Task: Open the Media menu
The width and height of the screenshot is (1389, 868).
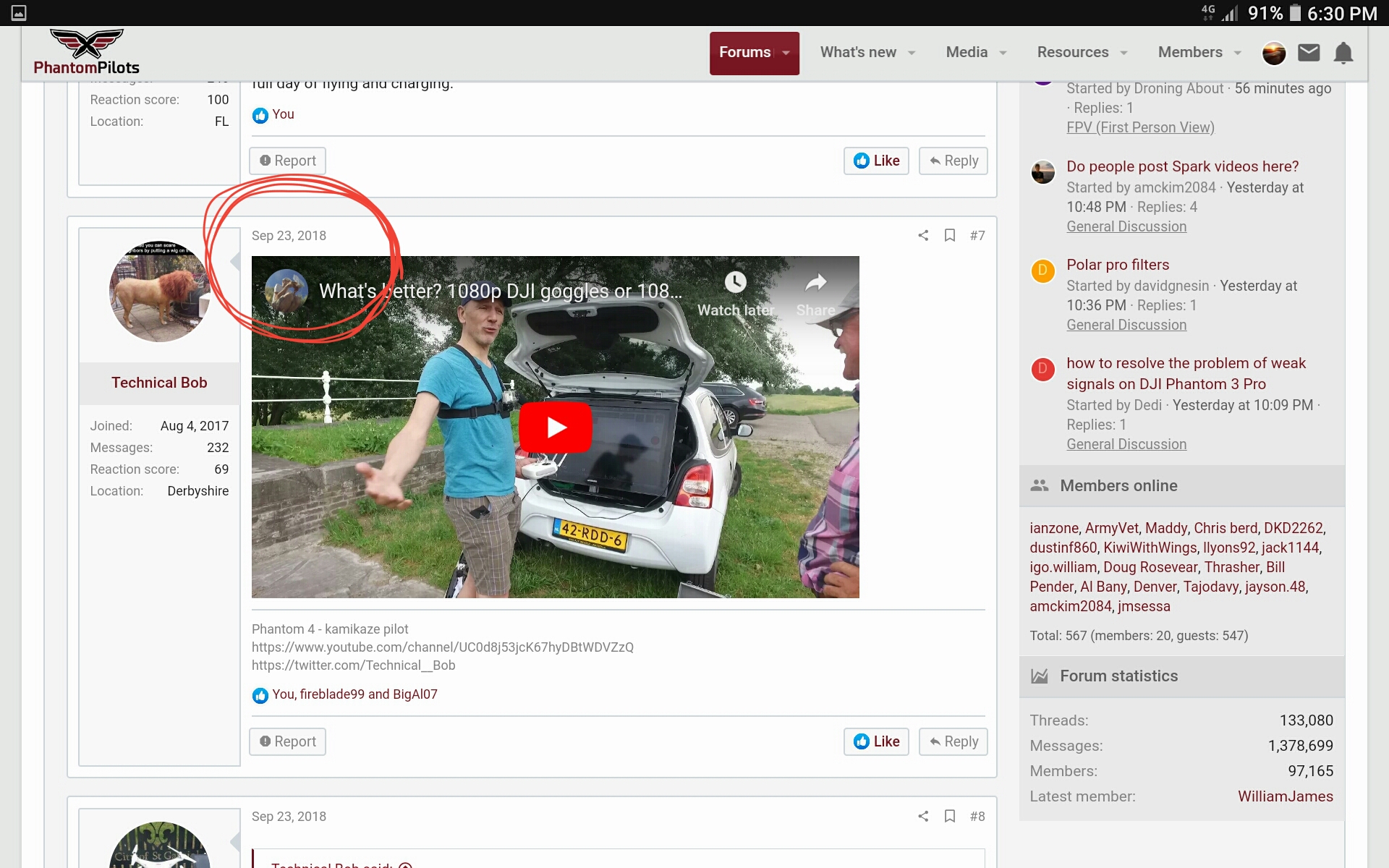Action: click(967, 53)
